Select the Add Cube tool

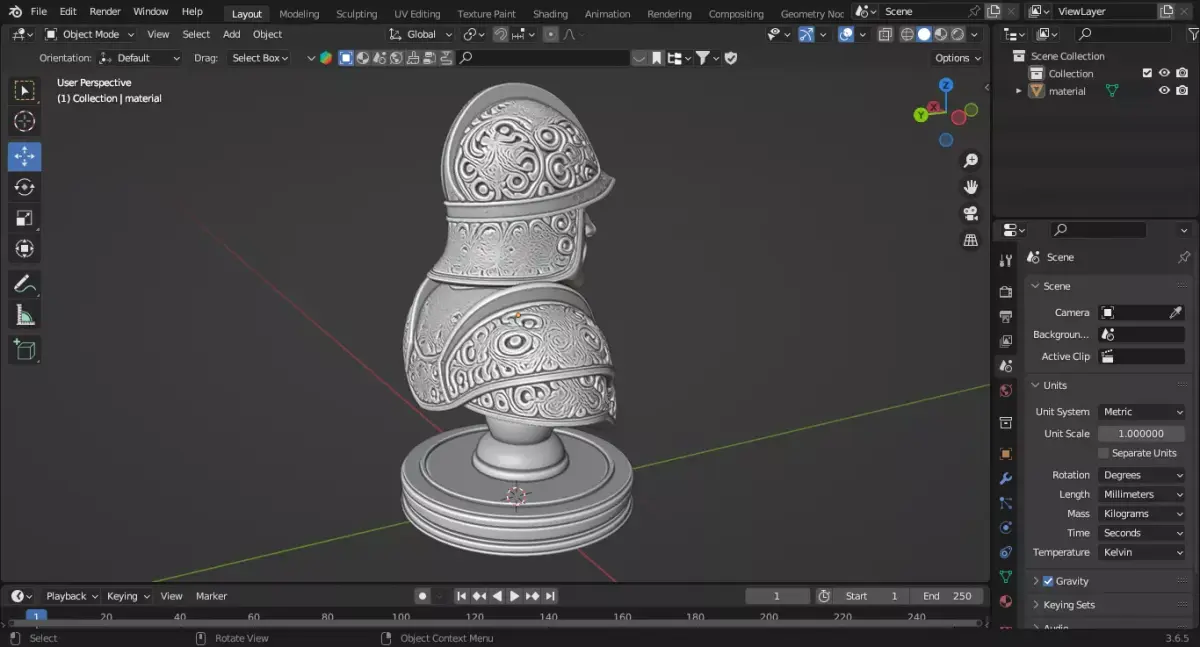tap(25, 349)
